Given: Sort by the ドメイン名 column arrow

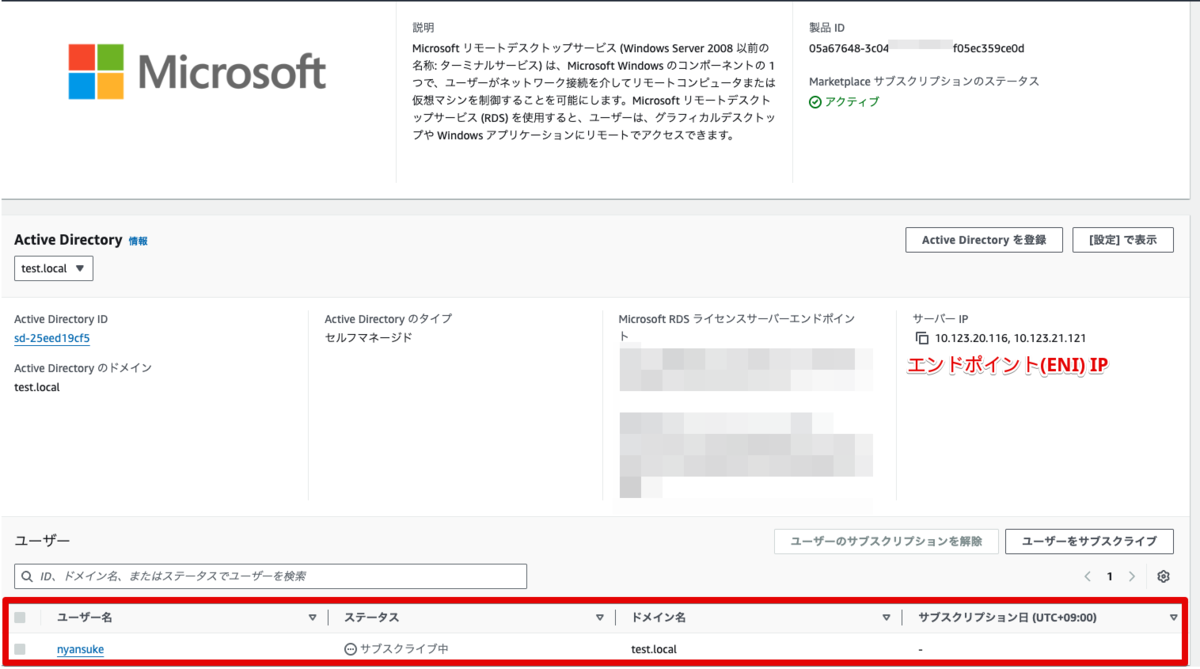Looking at the screenshot, I should pos(887,618).
